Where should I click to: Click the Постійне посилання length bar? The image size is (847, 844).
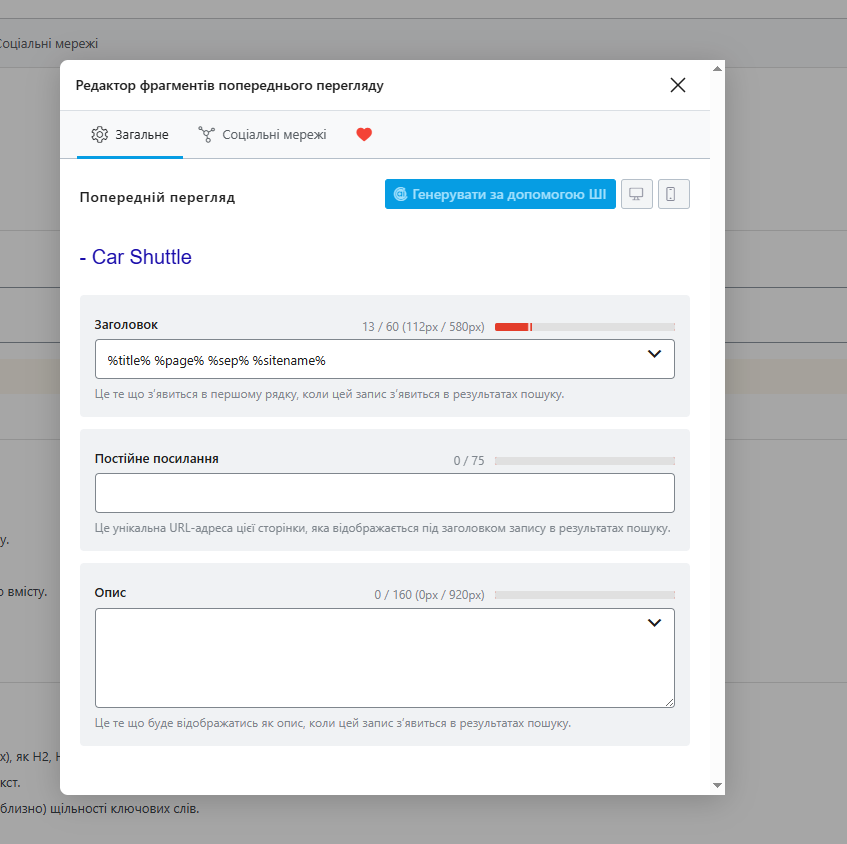[x=584, y=461]
